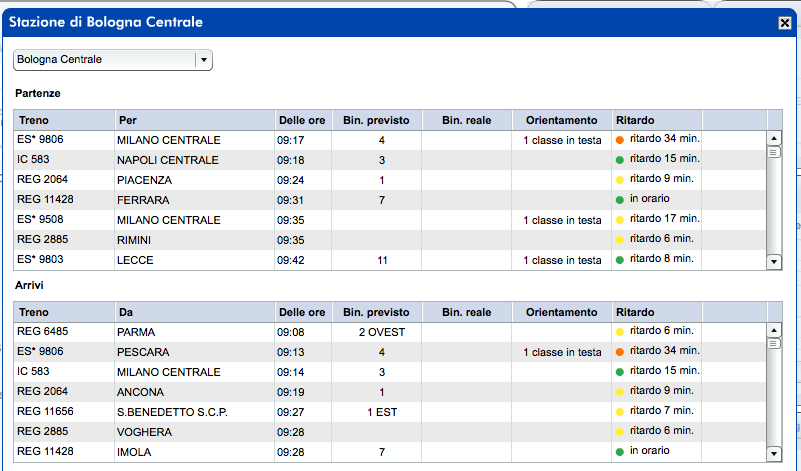801x471 pixels.
Task: Click the scroll down arrow in Arrivi table
Action: [773, 453]
